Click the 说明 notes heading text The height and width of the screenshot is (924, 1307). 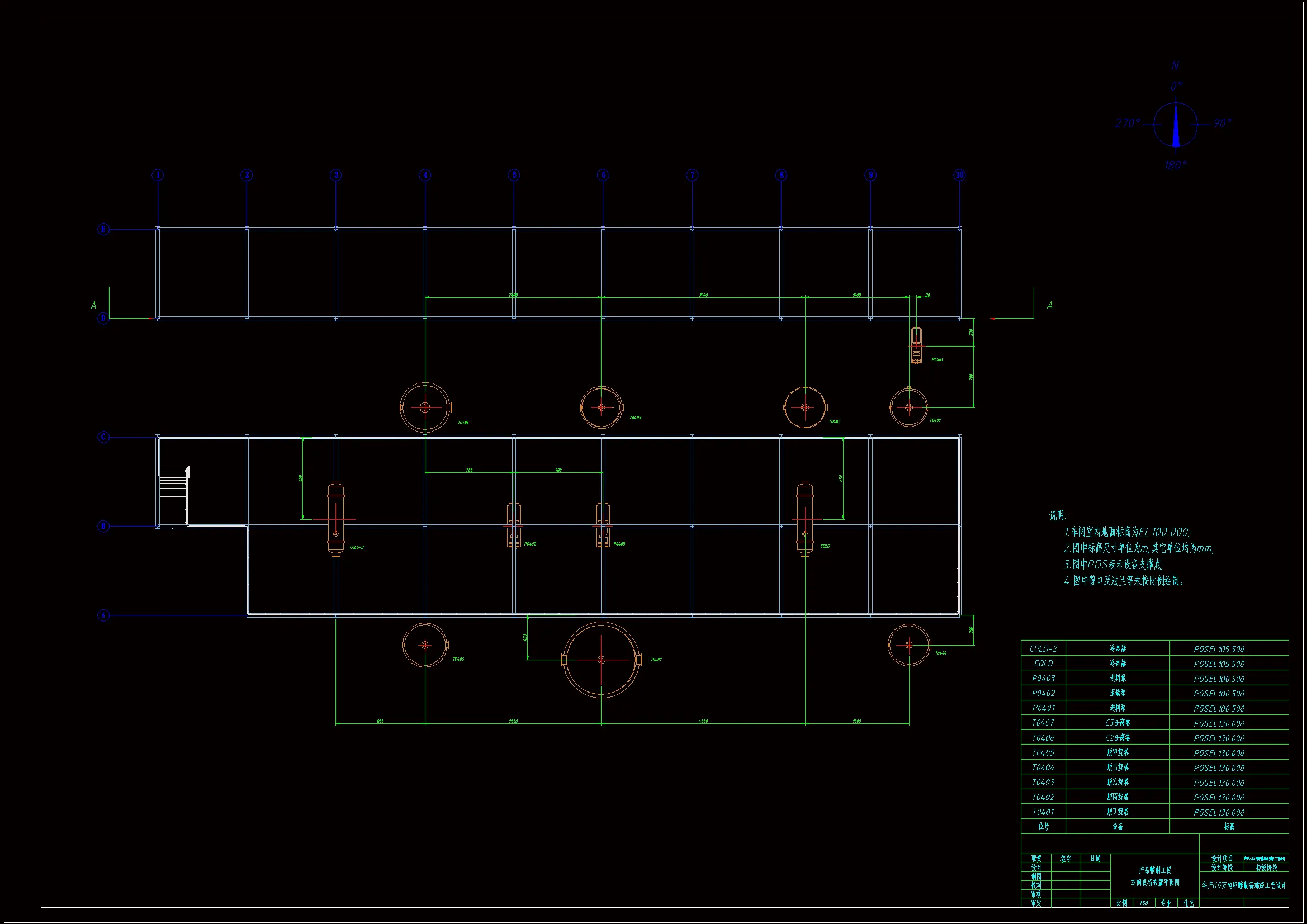pyautogui.click(x=1058, y=515)
